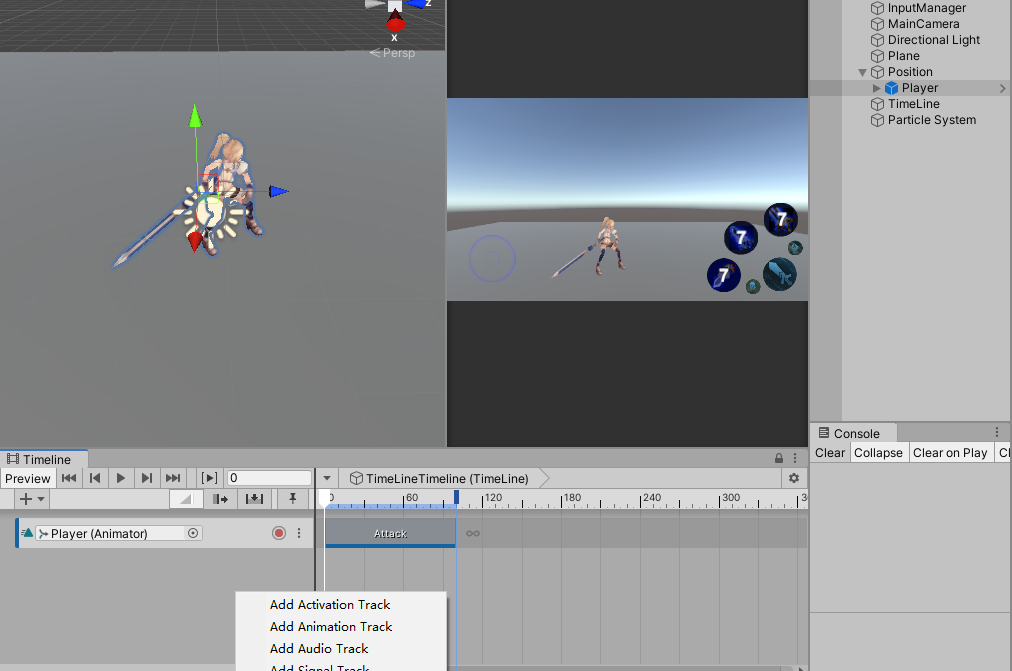Toggle the play range mode

(x=209, y=478)
